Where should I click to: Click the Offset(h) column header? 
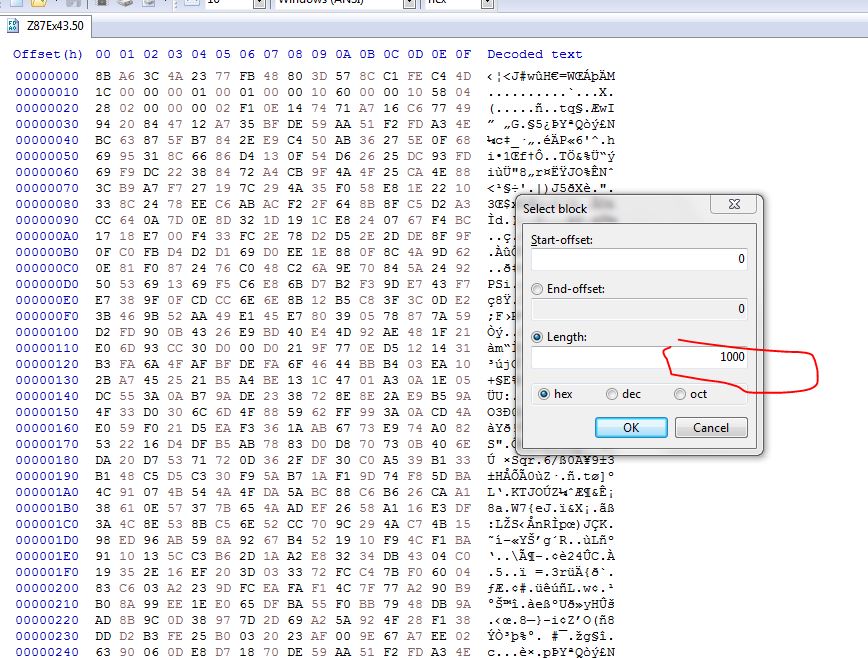(48, 54)
